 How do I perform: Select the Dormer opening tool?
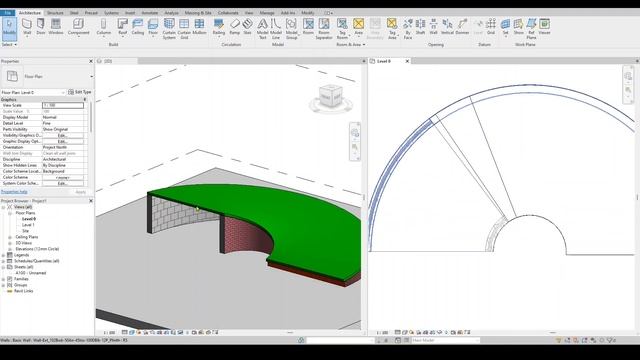pyautogui.click(x=462, y=27)
